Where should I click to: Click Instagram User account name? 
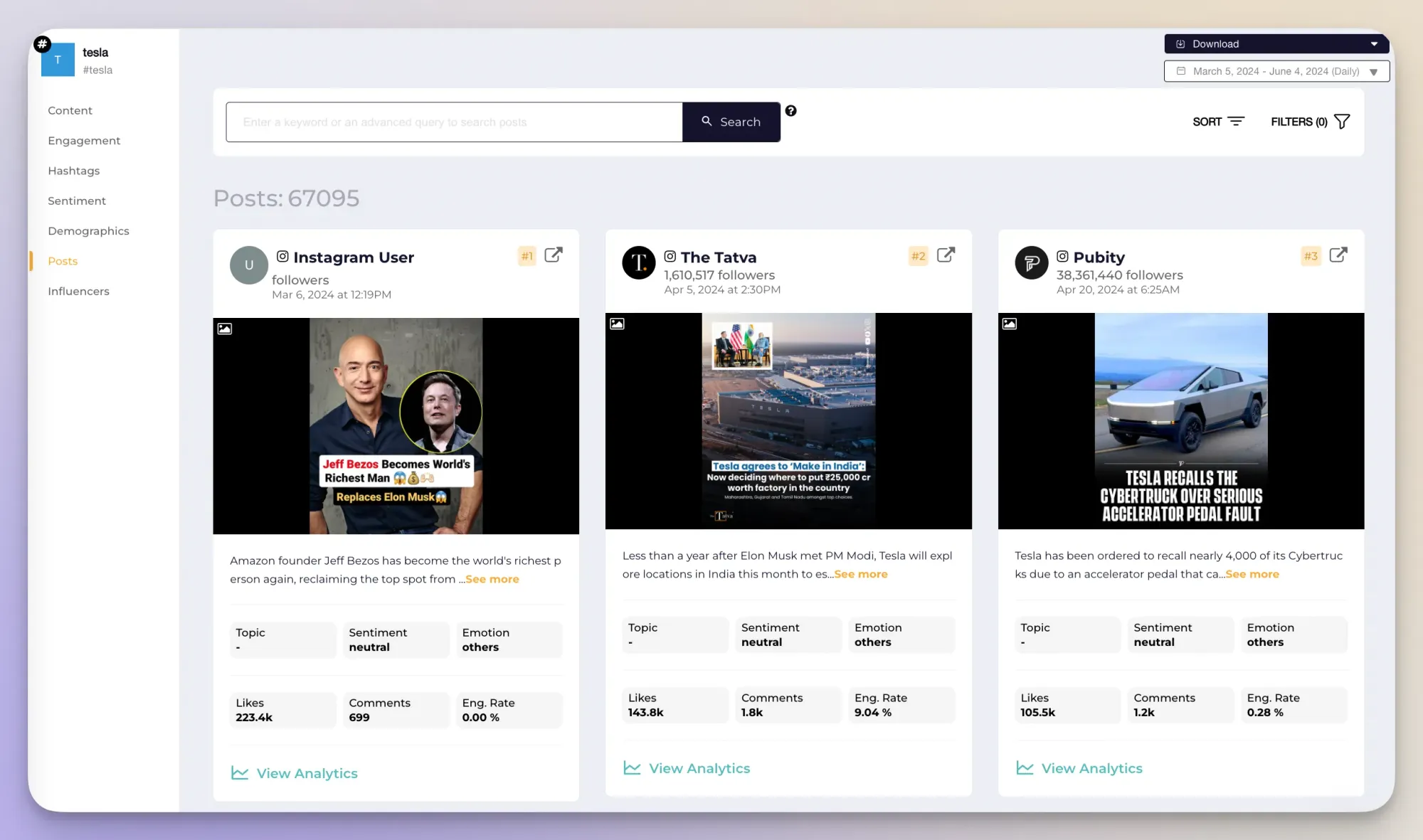pos(354,257)
